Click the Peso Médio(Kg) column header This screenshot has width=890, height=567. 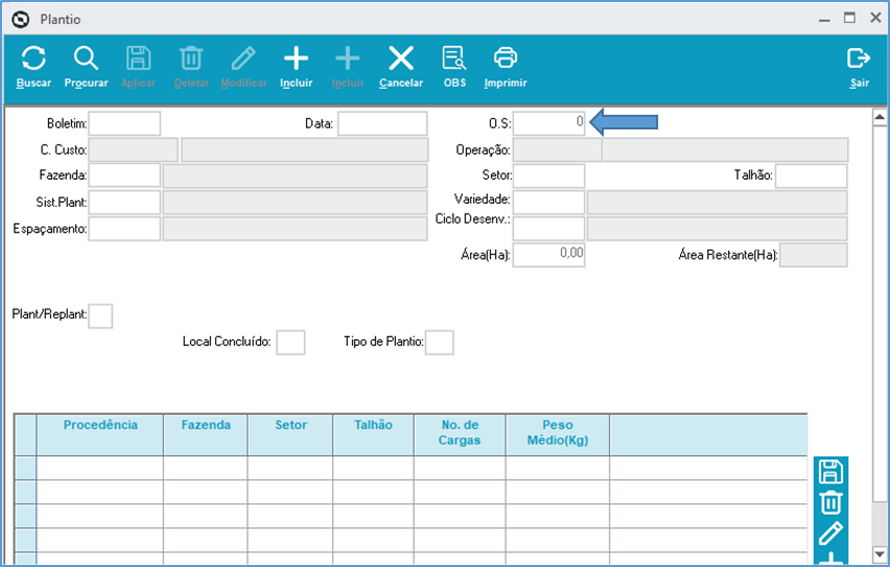[x=557, y=435]
